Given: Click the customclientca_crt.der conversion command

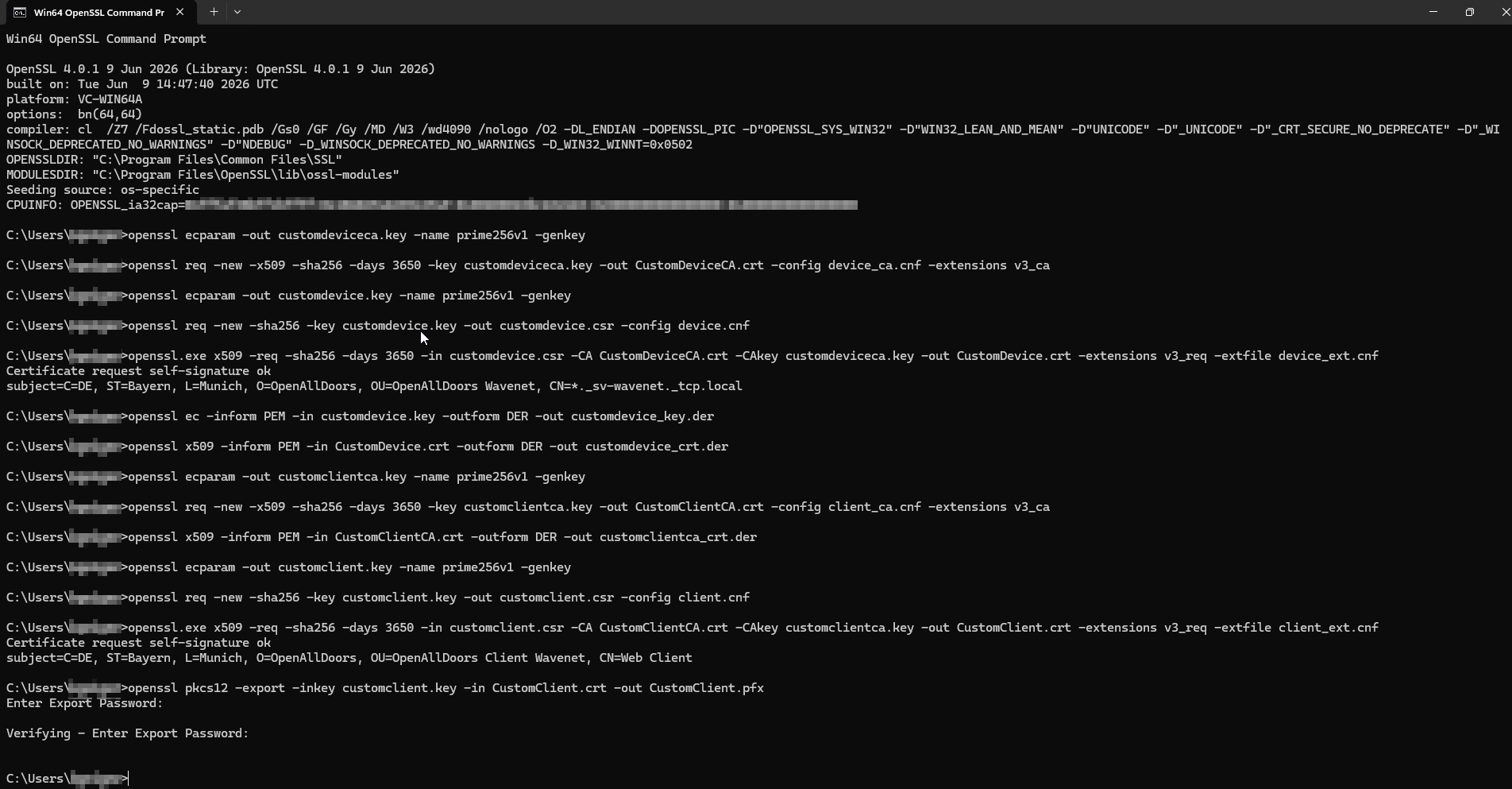Looking at the screenshot, I should pos(381,537).
